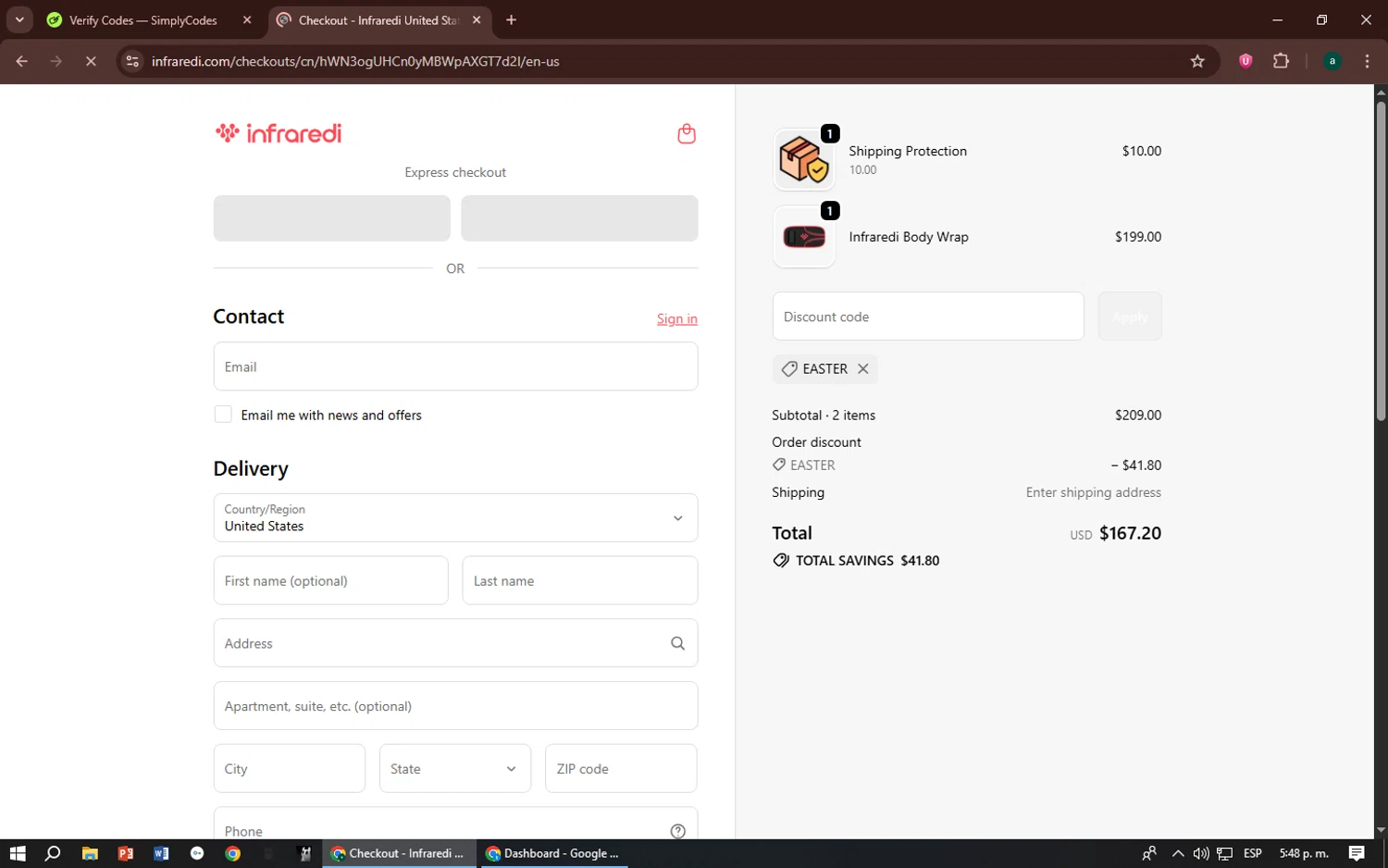
Task: Click the Address input field
Action: [455, 643]
